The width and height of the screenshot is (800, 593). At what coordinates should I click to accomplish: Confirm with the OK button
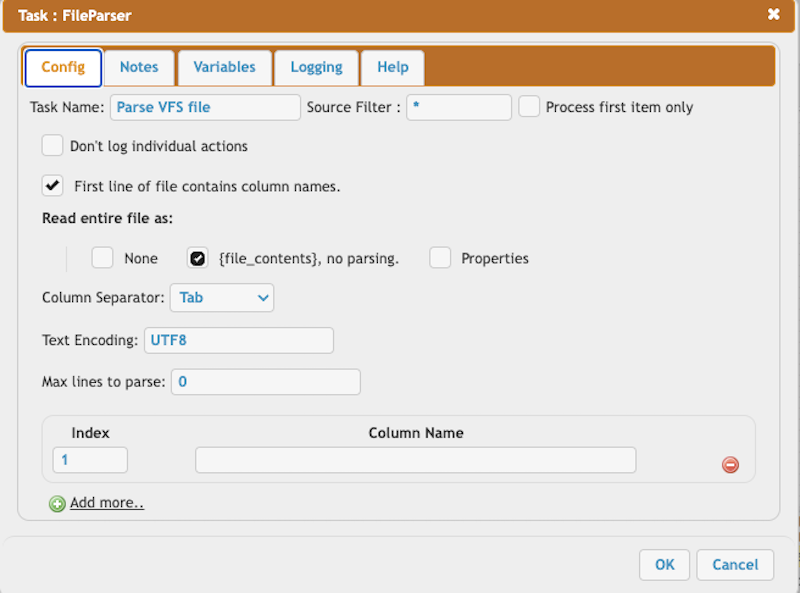pyautogui.click(x=664, y=565)
